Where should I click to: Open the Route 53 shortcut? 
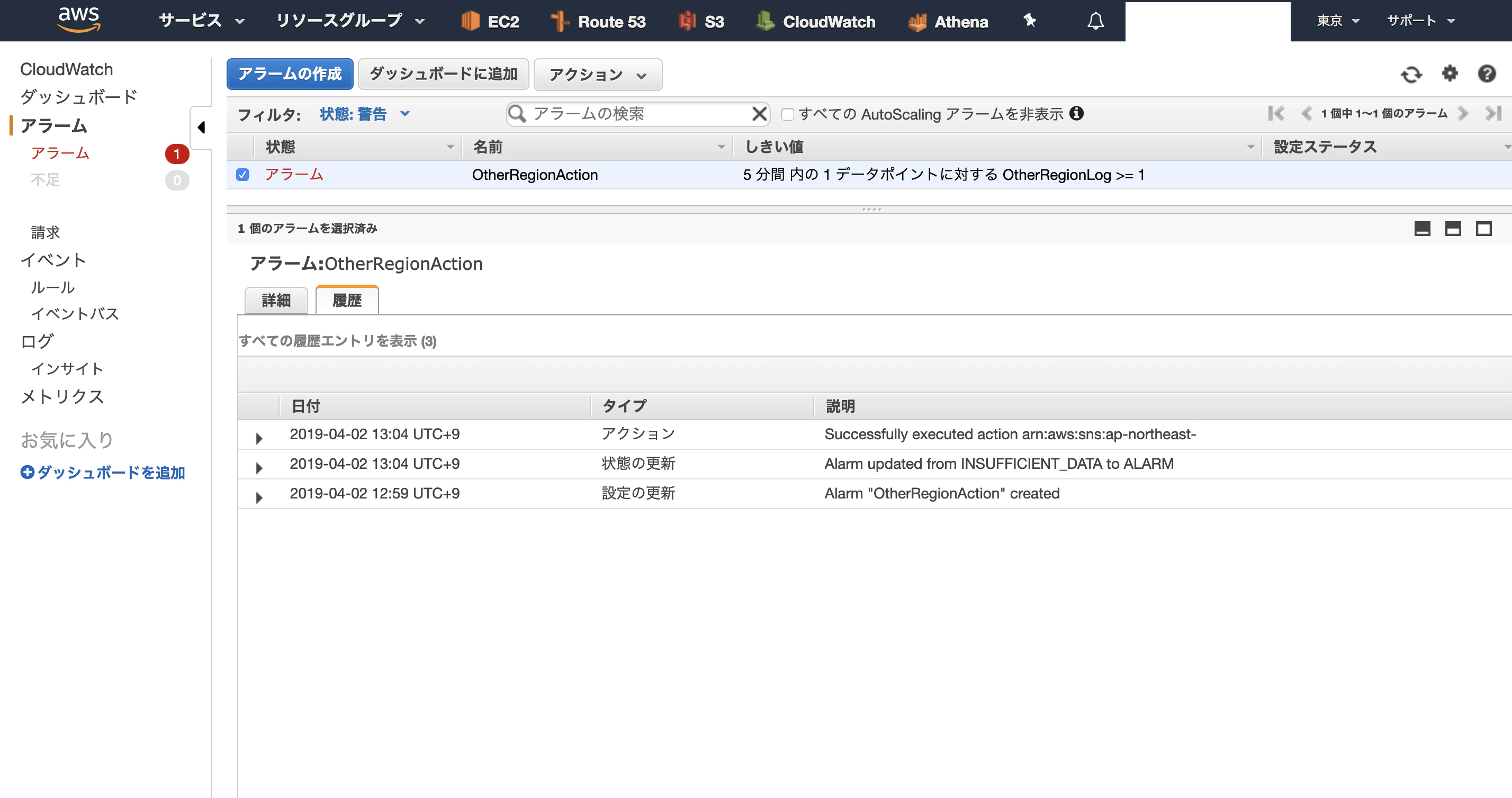point(598,21)
